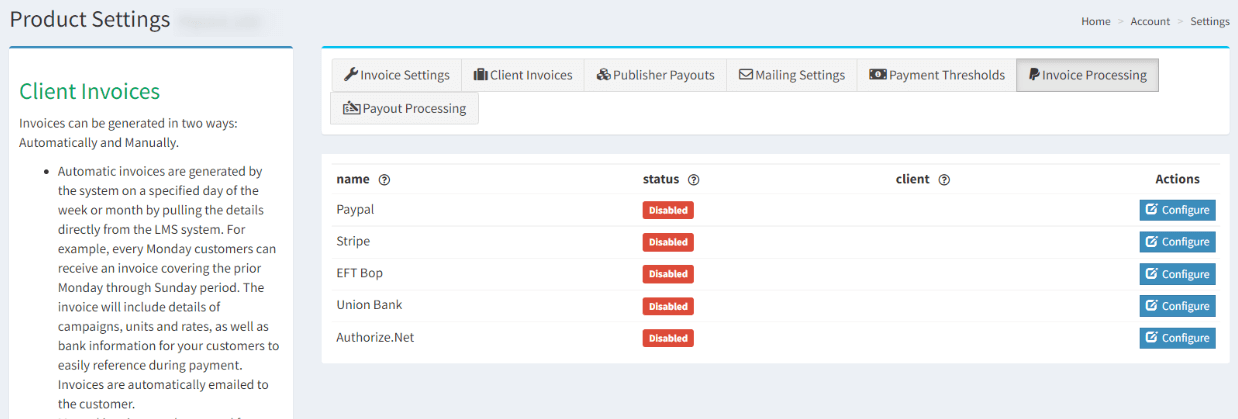The height and width of the screenshot is (419, 1238).
Task: Go to Home breadcrumb link
Action: click(1095, 21)
